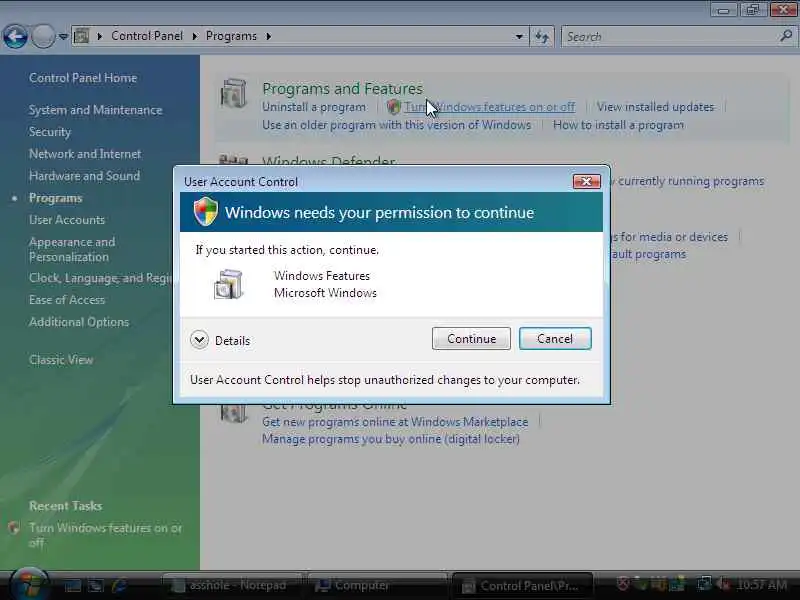Switch to Classic View
The height and width of the screenshot is (600, 800).
point(61,360)
